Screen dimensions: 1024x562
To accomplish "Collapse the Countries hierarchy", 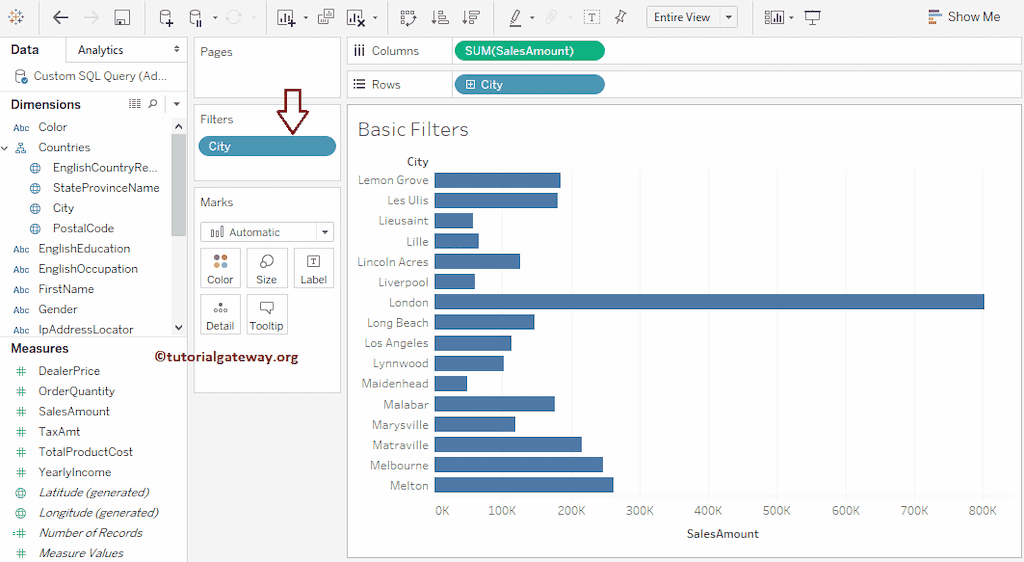I will tap(6, 148).
